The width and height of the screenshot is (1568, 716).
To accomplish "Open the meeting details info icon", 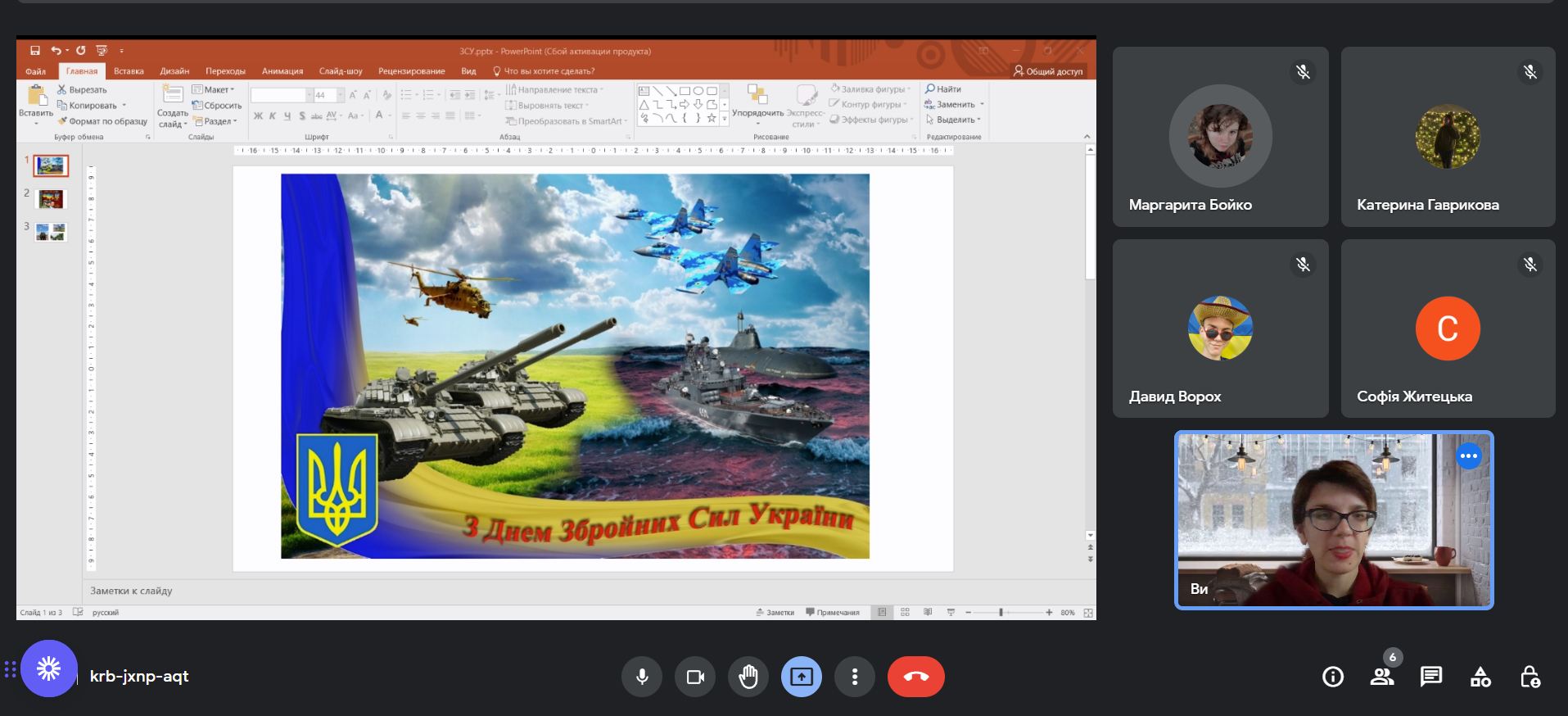I will 1332,677.
